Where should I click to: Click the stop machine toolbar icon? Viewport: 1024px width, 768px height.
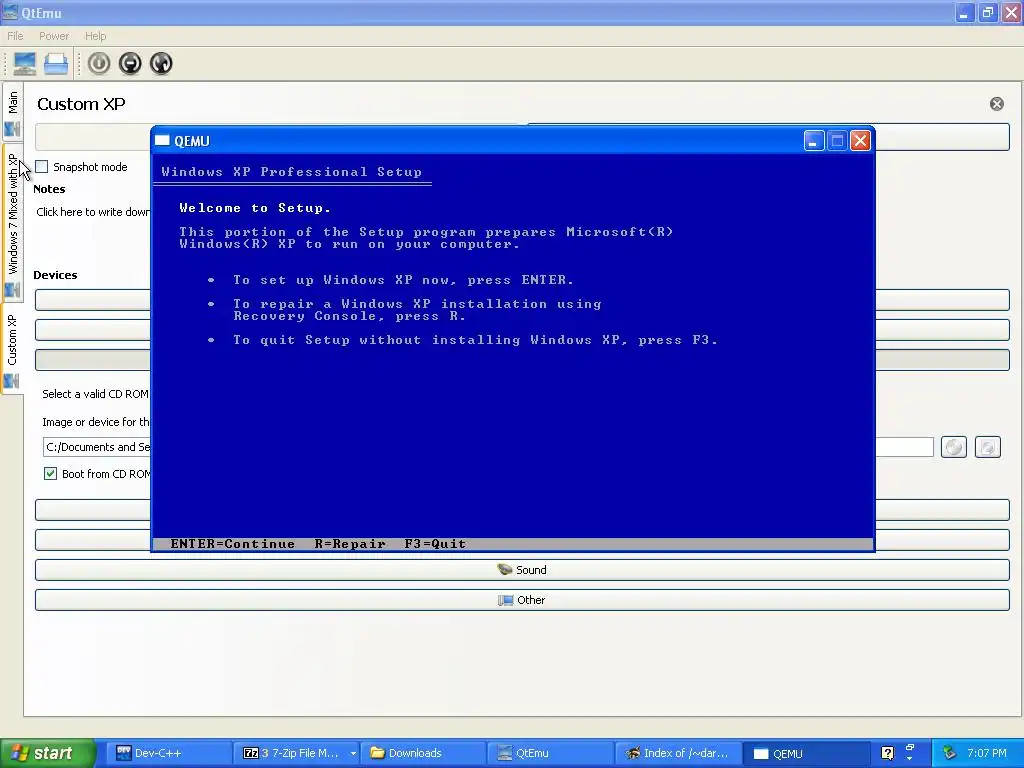click(130, 63)
